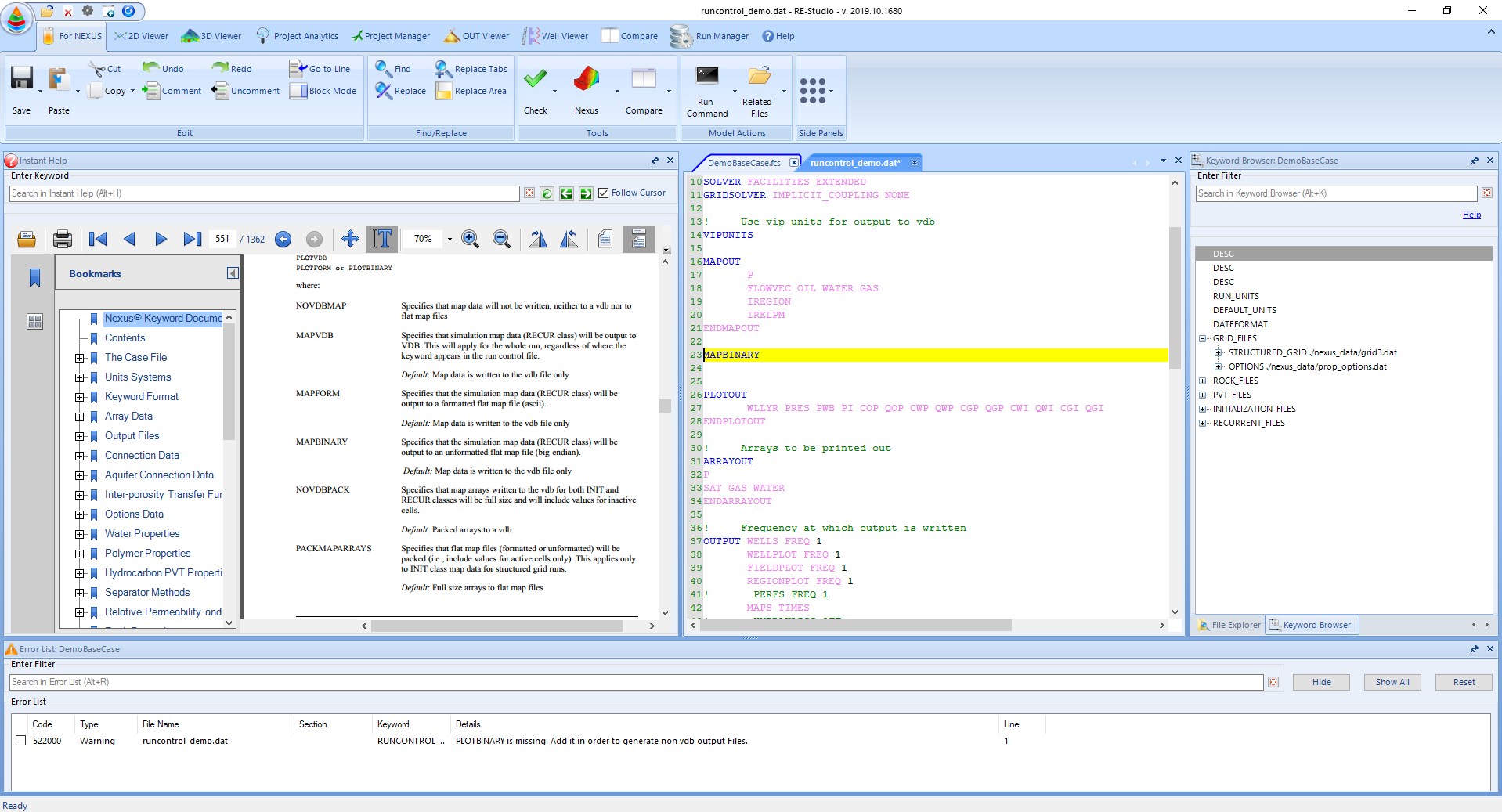This screenshot has height=812, width=1502.
Task: Toggle the Bookmarks sidebar panel icon
Action: pyautogui.click(x=34, y=277)
